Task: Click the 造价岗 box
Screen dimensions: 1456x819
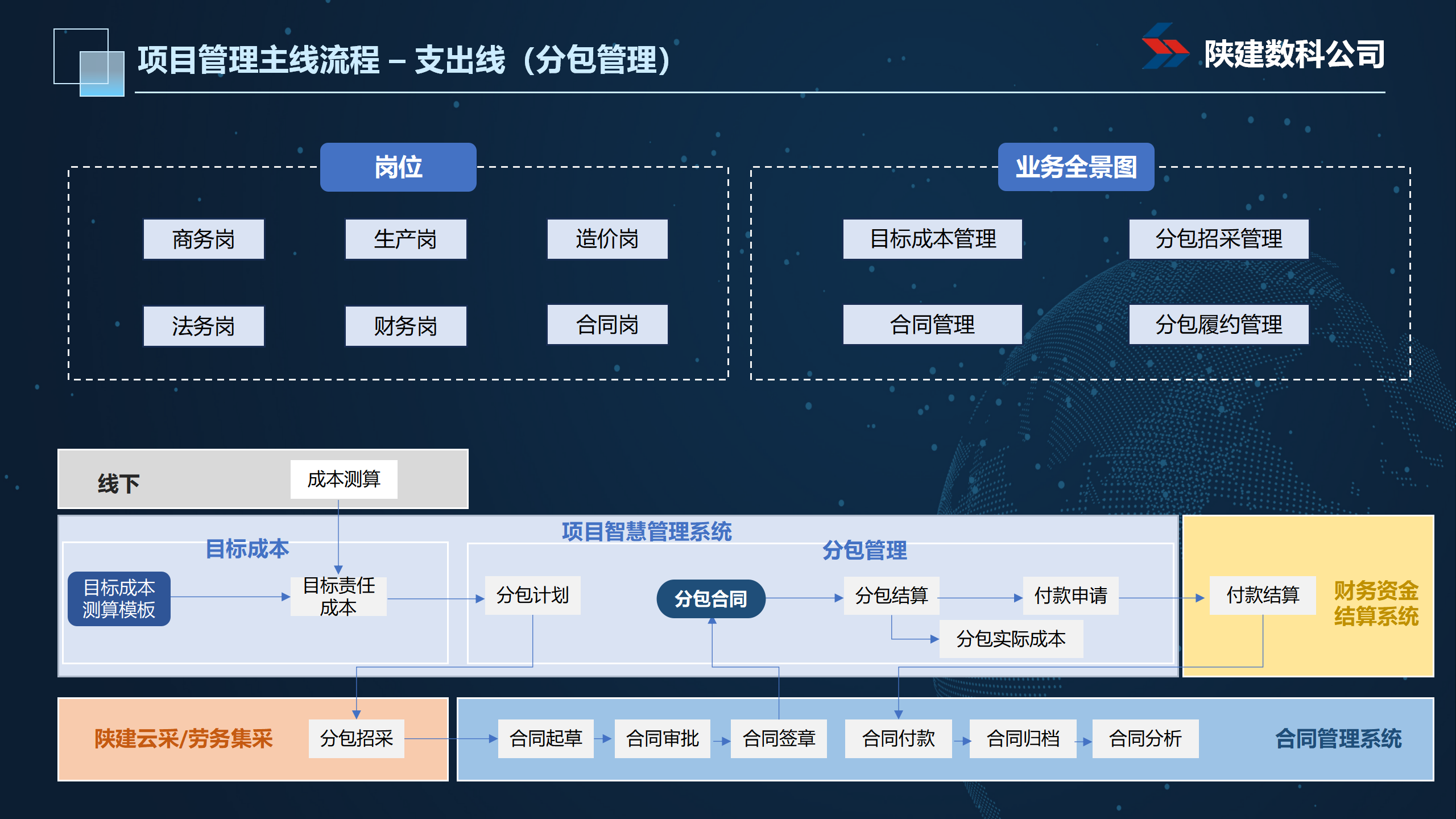Action: tap(607, 239)
